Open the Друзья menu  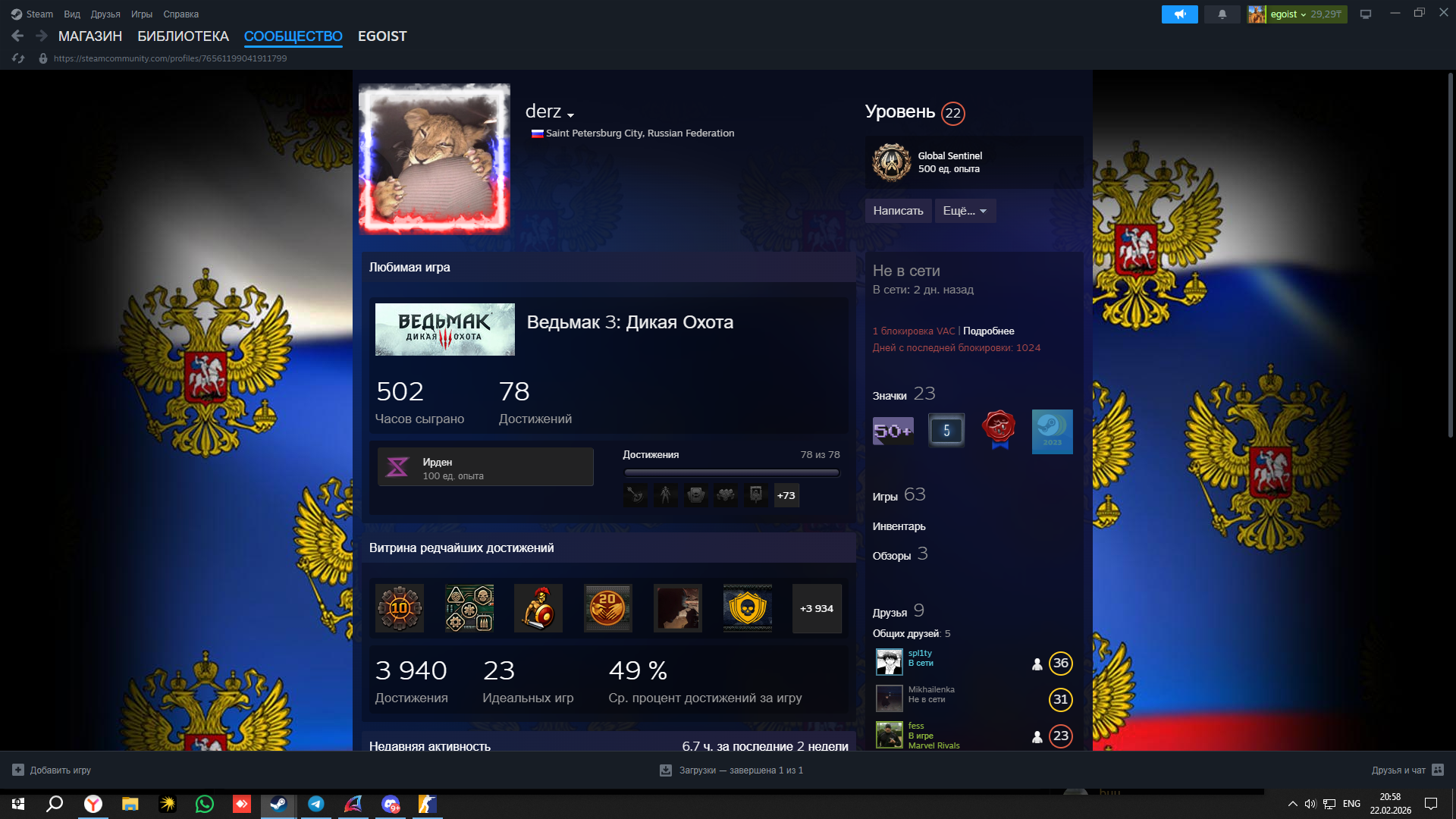coord(105,14)
